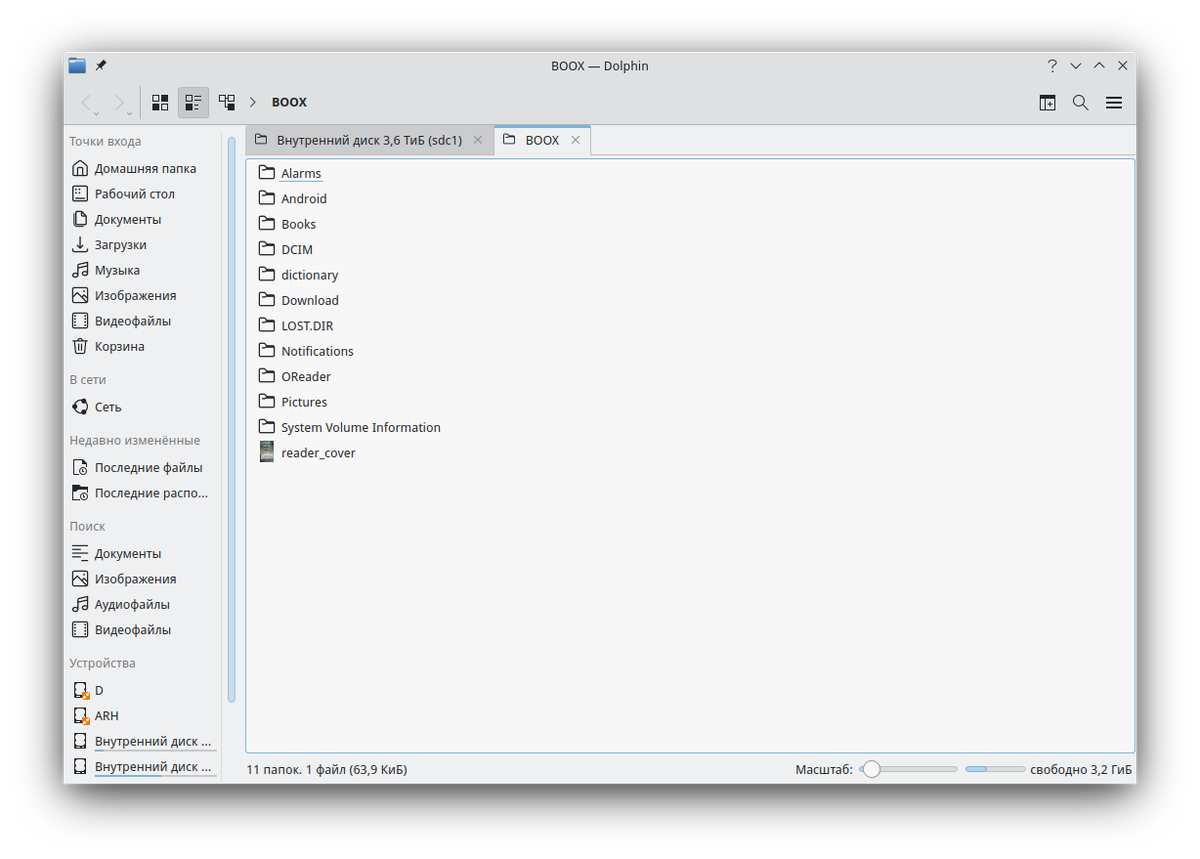Select the Android folder
The width and height of the screenshot is (1200, 859).
(x=292, y=199)
